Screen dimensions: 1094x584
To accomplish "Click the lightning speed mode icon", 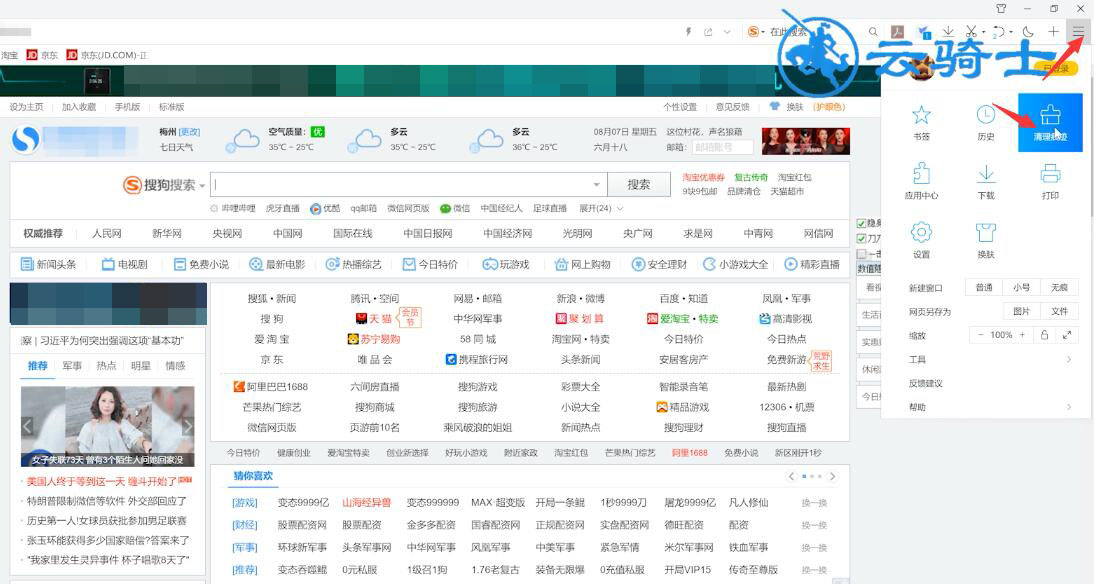I will click(x=688, y=31).
